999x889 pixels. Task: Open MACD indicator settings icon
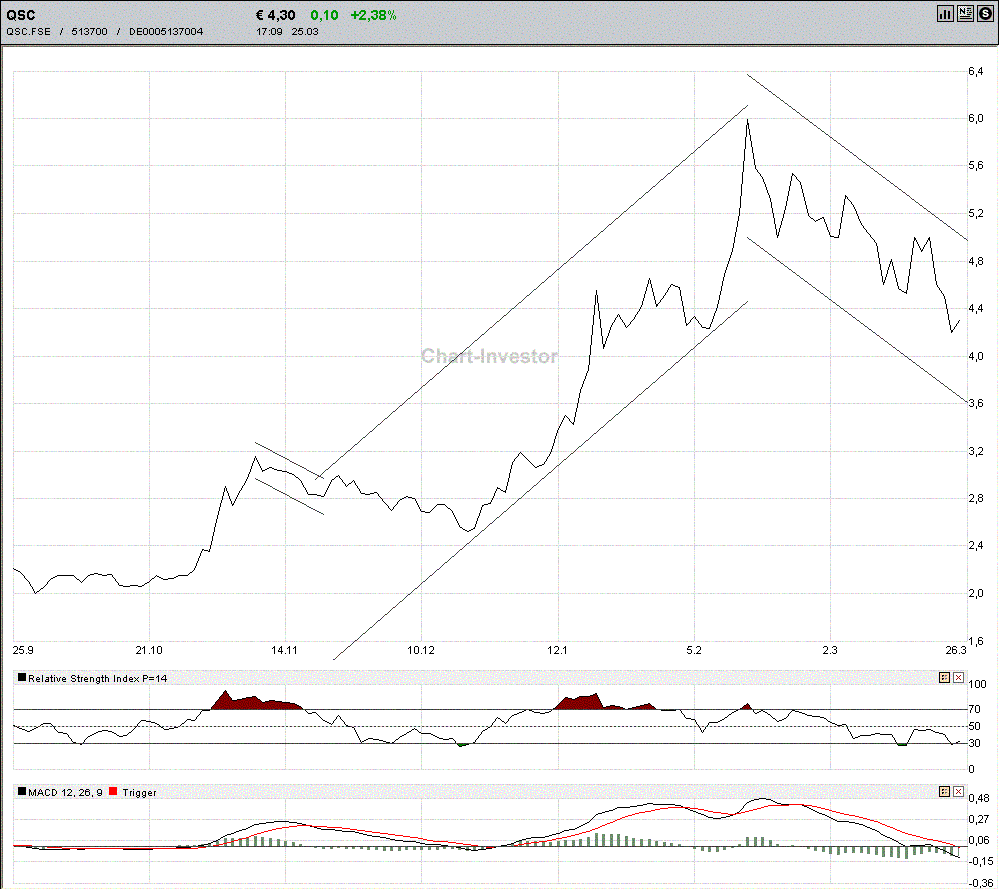click(x=944, y=791)
